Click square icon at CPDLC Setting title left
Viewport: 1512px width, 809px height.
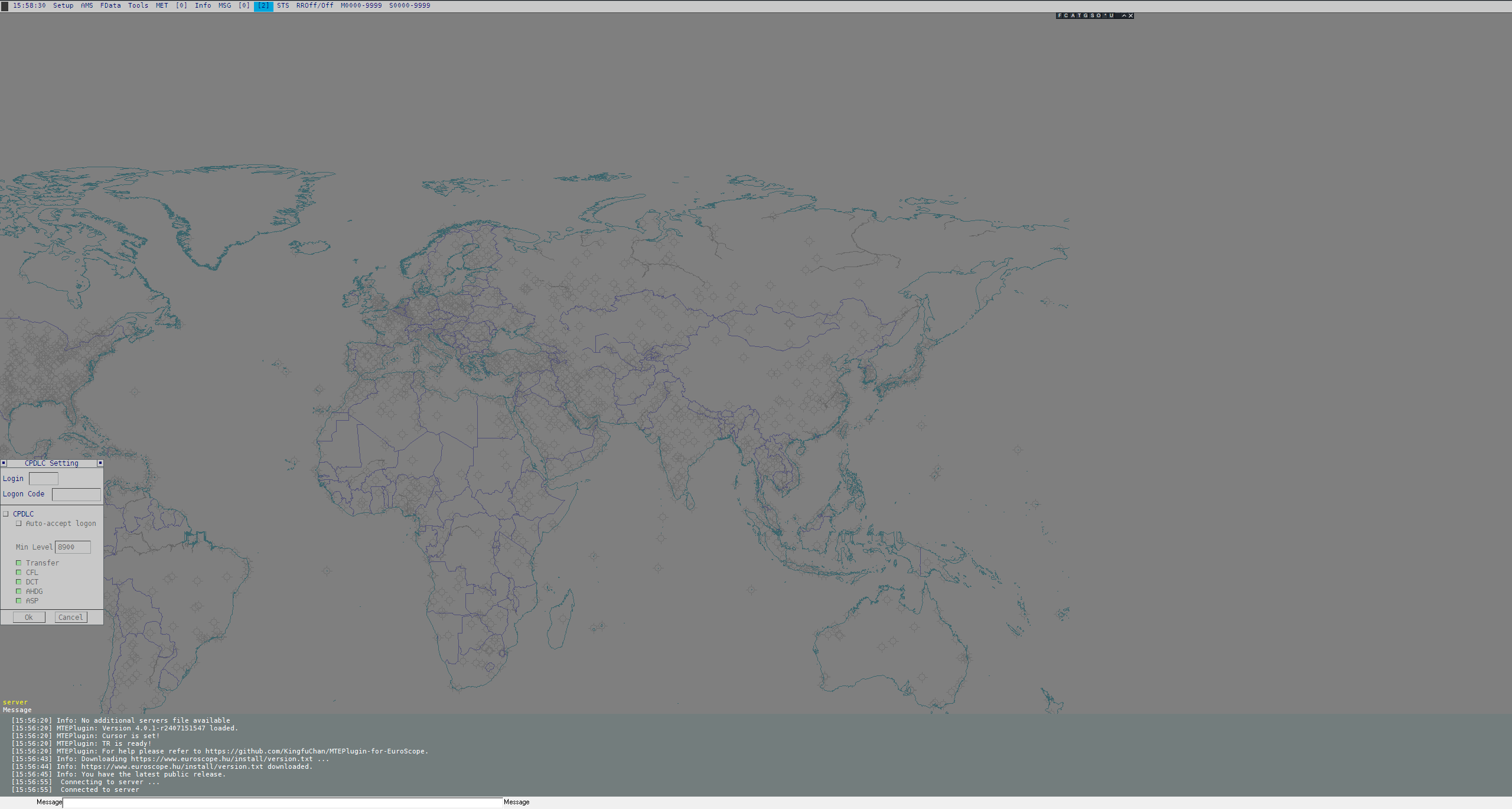[4, 463]
